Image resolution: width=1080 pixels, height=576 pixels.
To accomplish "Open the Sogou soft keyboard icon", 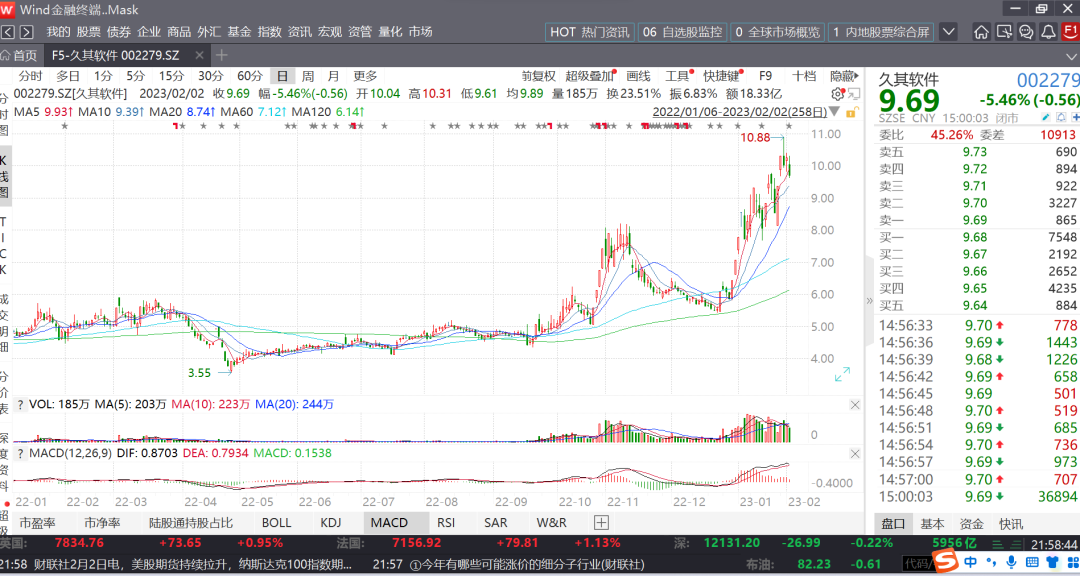I will [x=1032, y=562].
